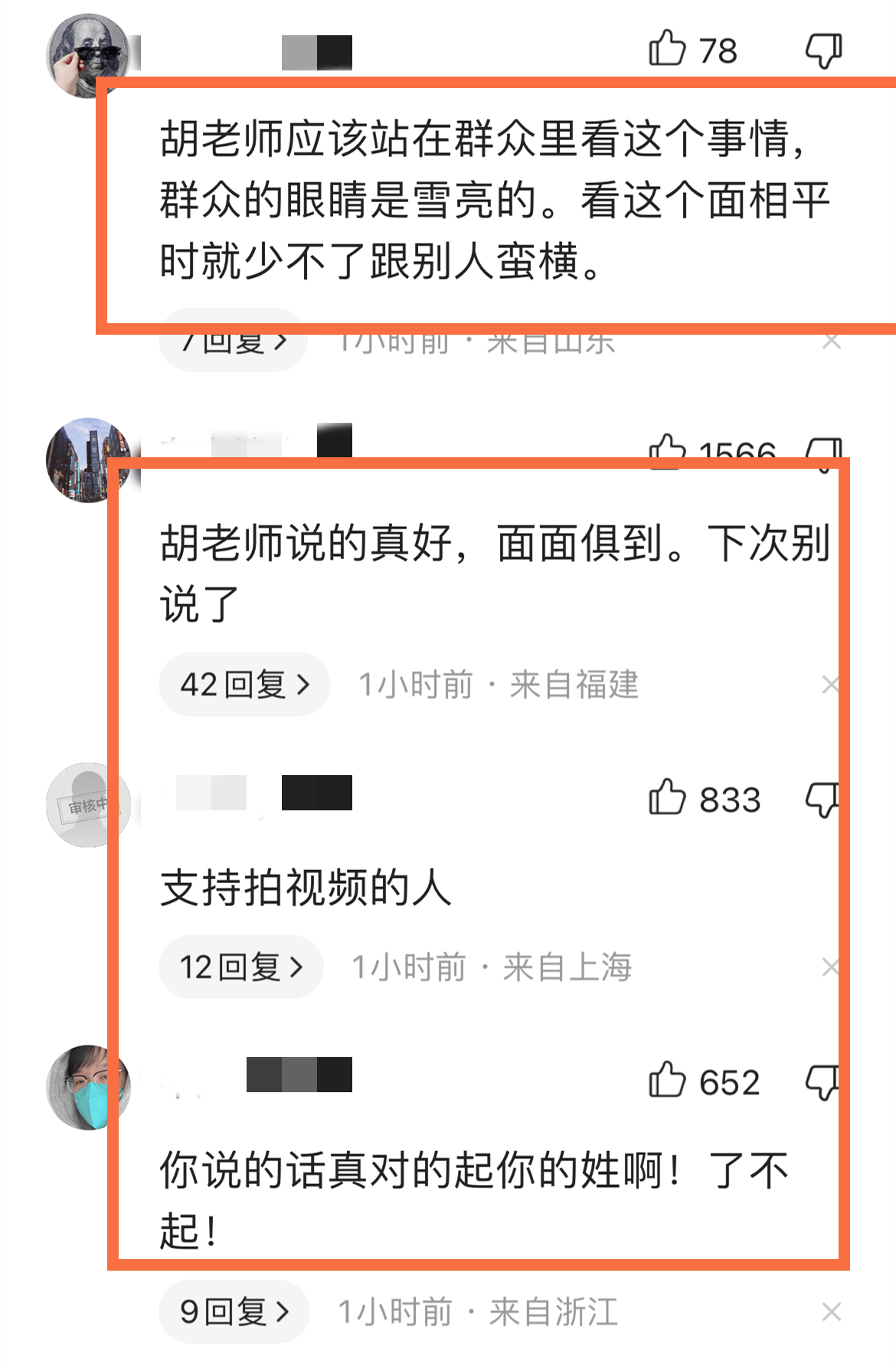Dislike the comment with 833 likes
Image resolution: width=896 pixels, height=1371 pixels.
(x=822, y=800)
